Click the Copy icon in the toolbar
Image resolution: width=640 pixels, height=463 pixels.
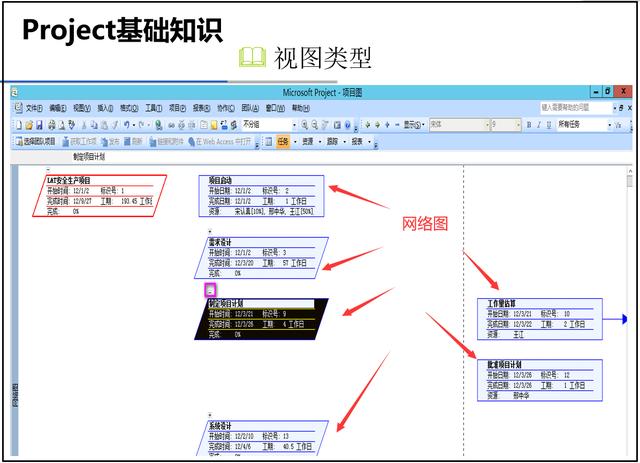(x=94, y=125)
